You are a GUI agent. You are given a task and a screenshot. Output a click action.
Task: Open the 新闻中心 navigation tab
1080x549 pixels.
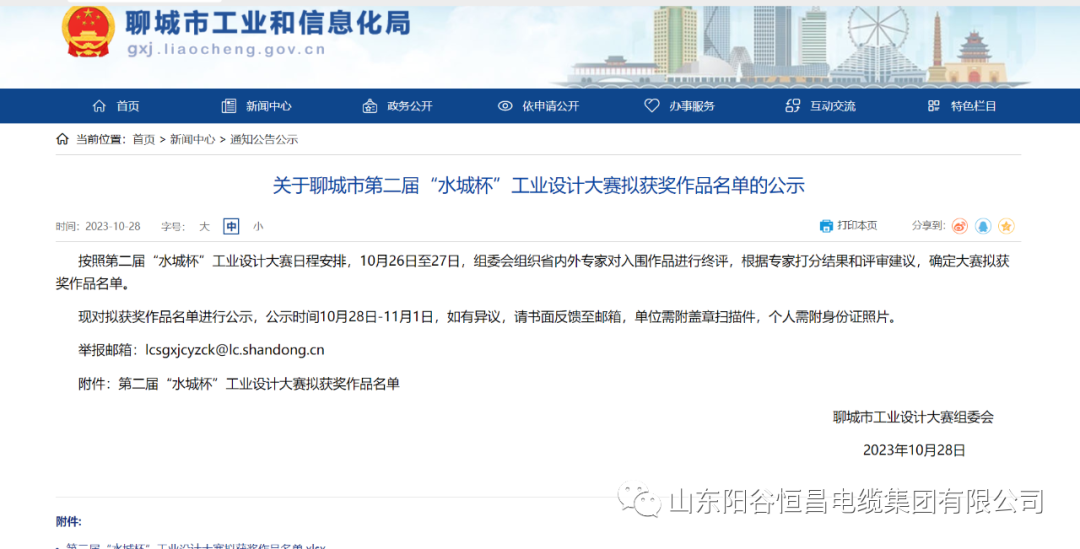click(x=257, y=106)
